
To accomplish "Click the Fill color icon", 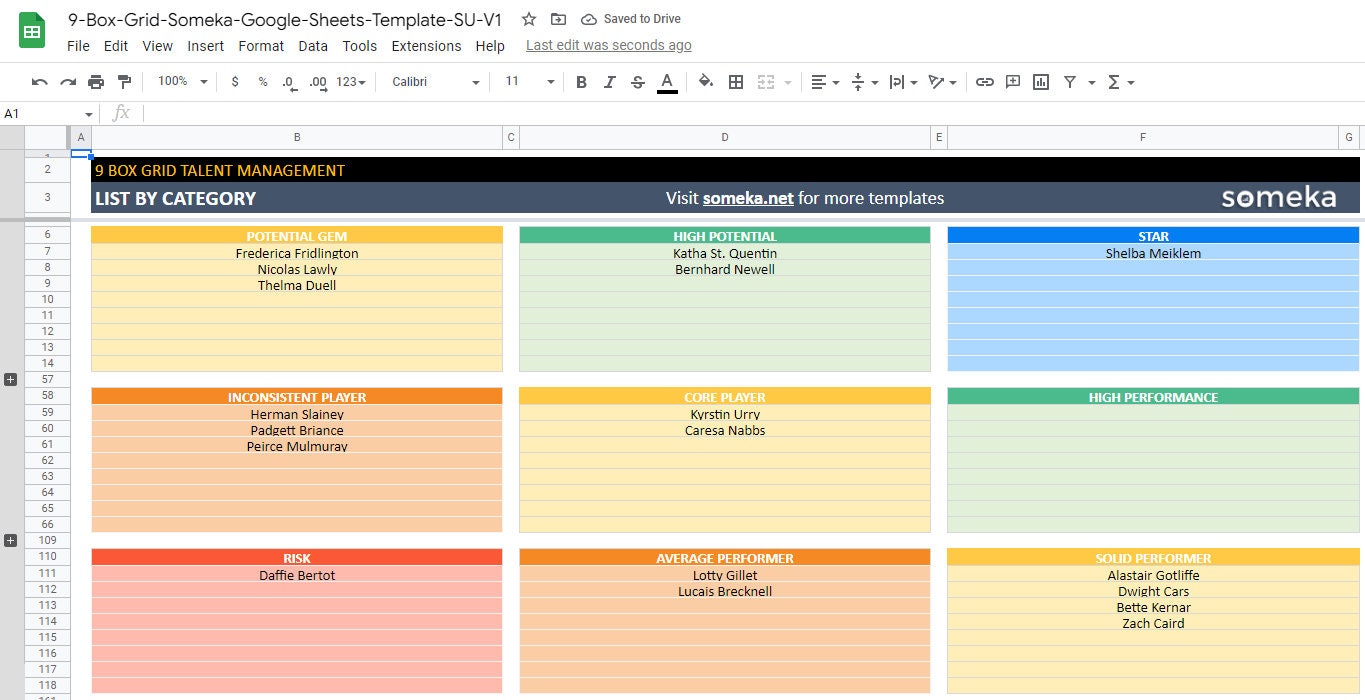I will 706,81.
